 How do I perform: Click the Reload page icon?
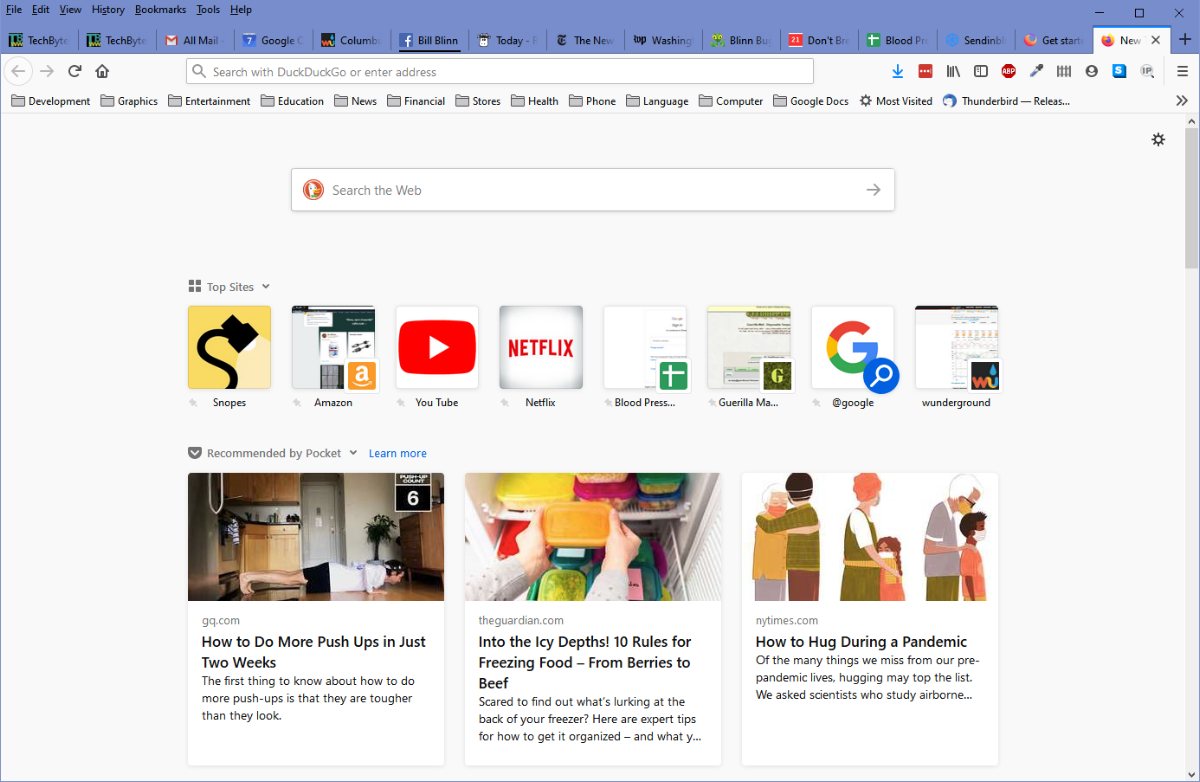(x=74, y=71)
